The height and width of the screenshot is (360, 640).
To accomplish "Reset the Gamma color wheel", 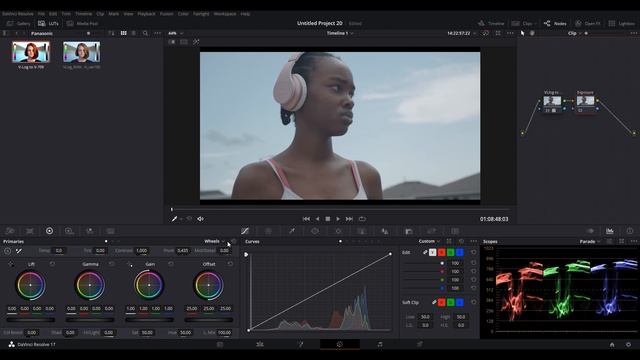I will [x=111, y=264].
